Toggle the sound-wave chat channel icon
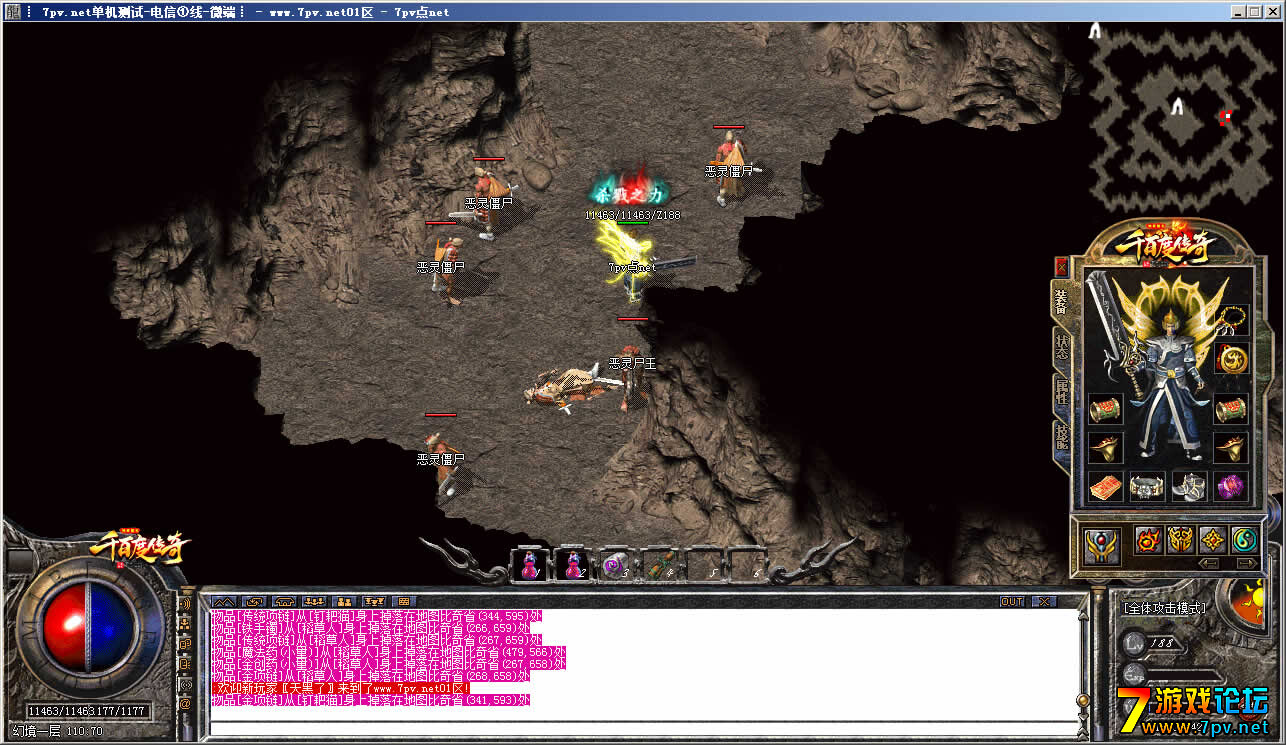Image resolution: width=1286 pixels, height=745 pixels. click(185, 603)
